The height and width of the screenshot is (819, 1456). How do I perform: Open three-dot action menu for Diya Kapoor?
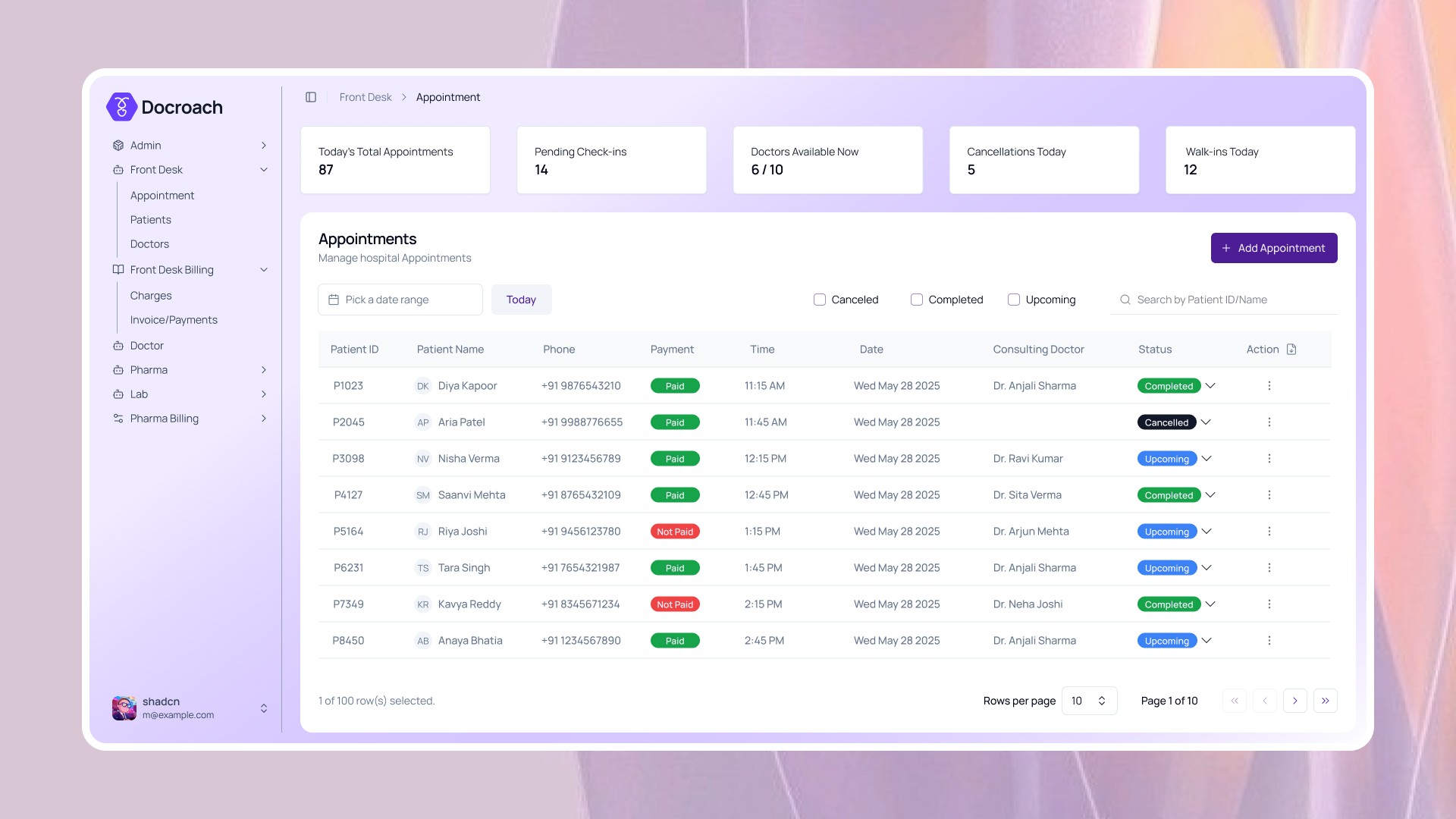(x=1269, y=386)
